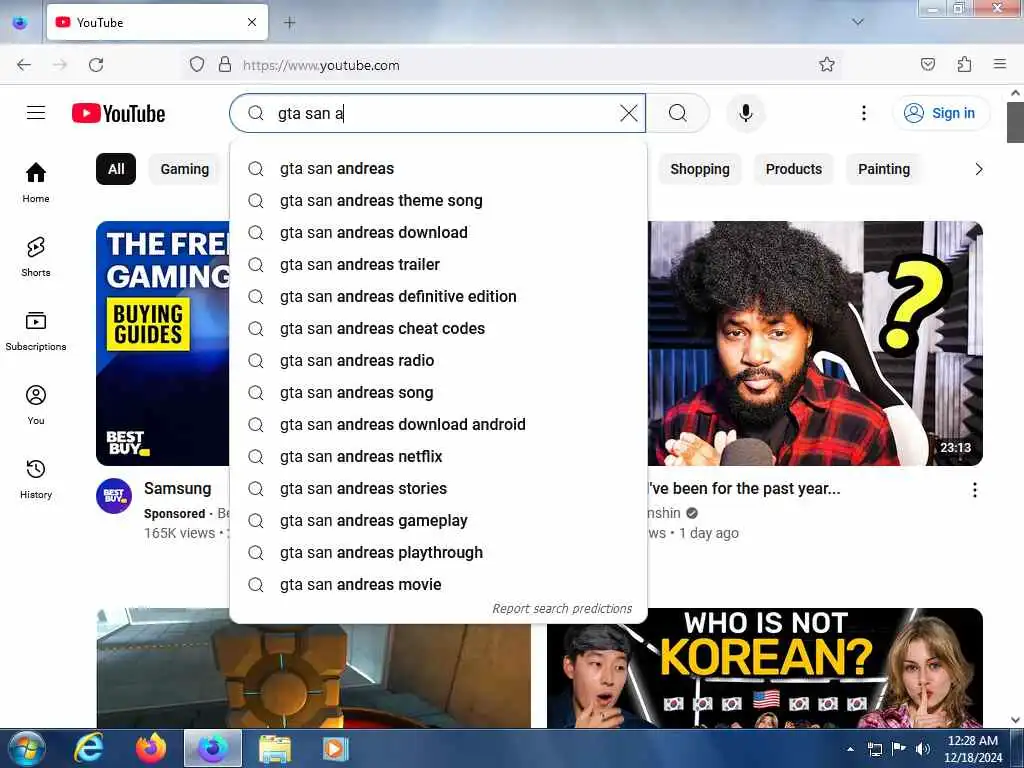The width and height of the screenshot is (1024, 768).
Task: Click the YouTube logo
Action: pos(118,113)
